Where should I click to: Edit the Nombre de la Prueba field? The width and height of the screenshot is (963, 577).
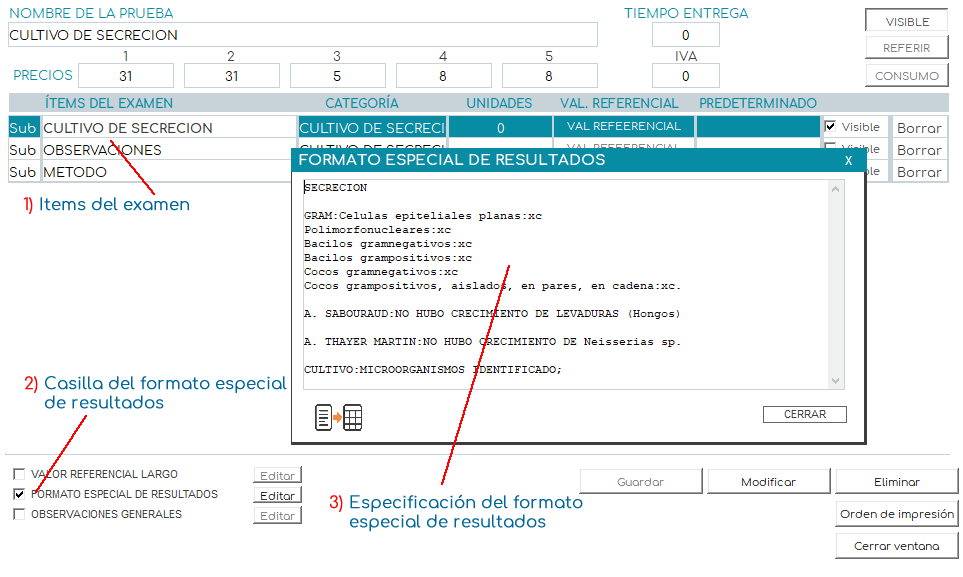(x=302, y=35)
